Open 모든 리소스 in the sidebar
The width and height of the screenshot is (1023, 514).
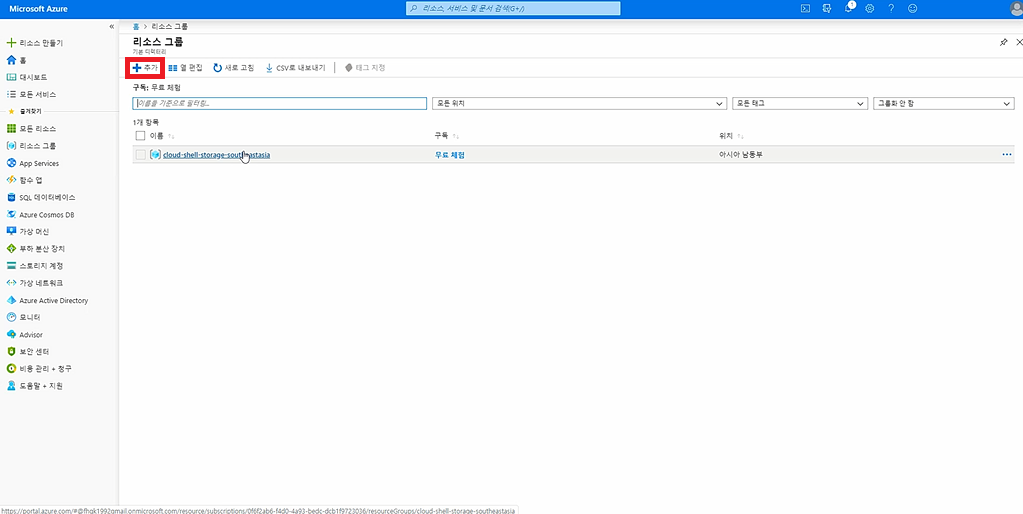(x=31, y=128)
